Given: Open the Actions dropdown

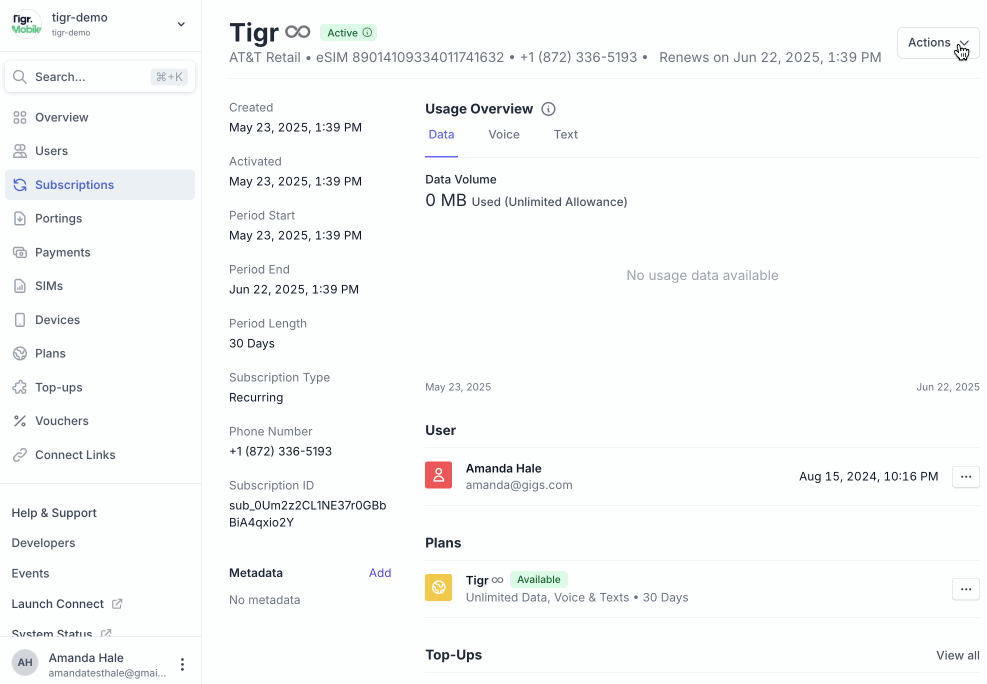Looking at the screenshot, I should (x=937, y=43).
